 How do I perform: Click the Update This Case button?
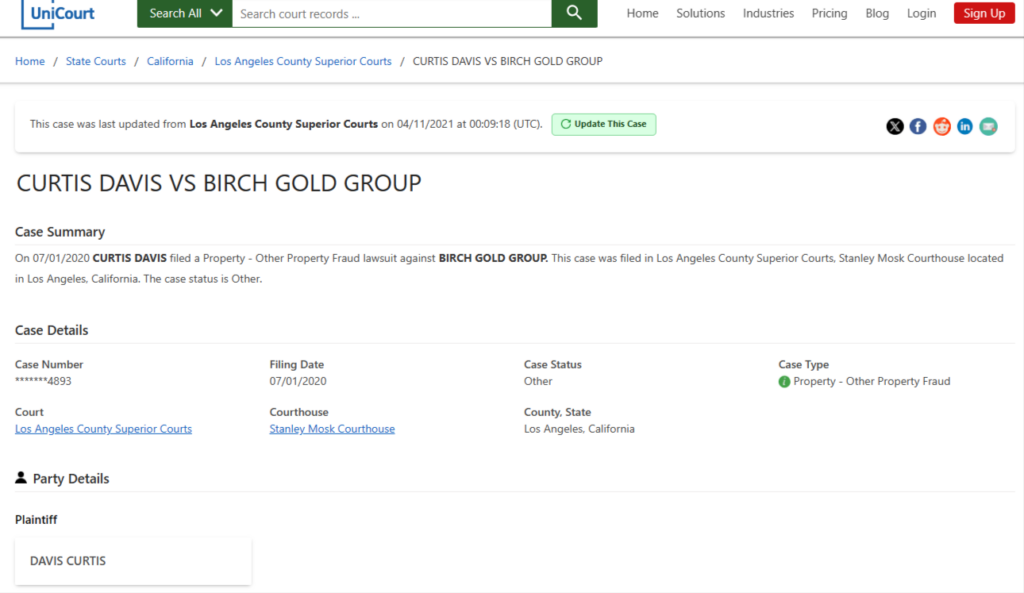[603, 124]
